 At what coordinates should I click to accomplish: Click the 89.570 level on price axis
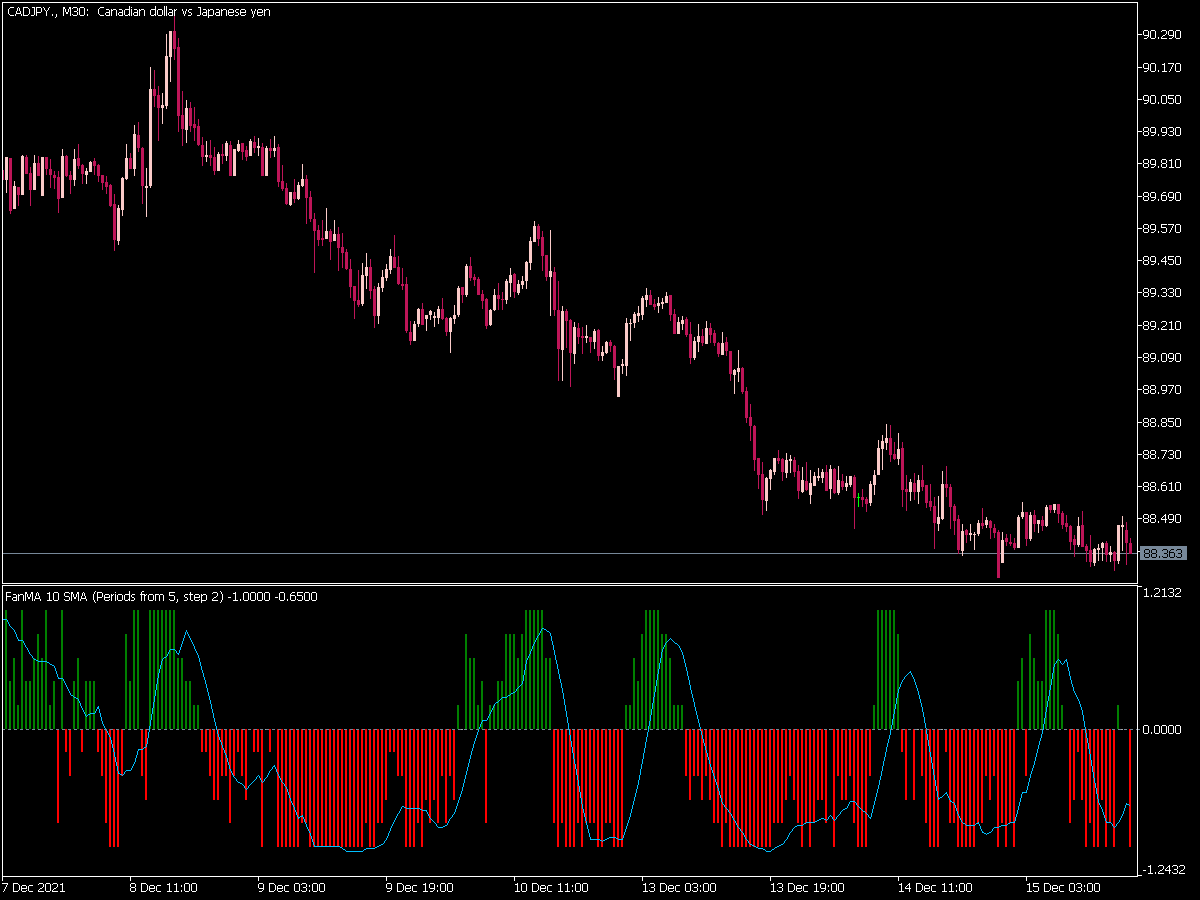point(1162,229)
